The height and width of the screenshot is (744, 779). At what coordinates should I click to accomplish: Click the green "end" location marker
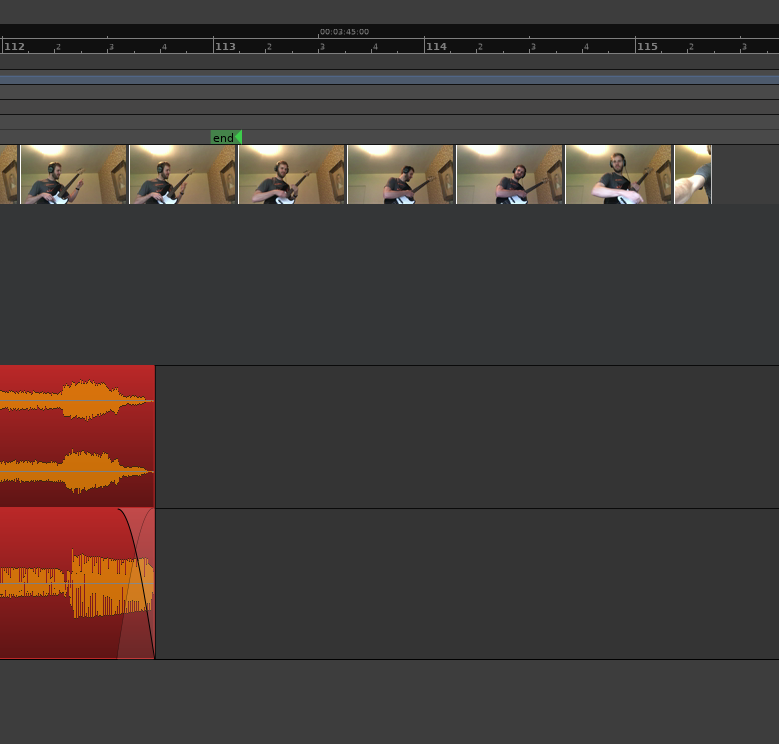226,138
